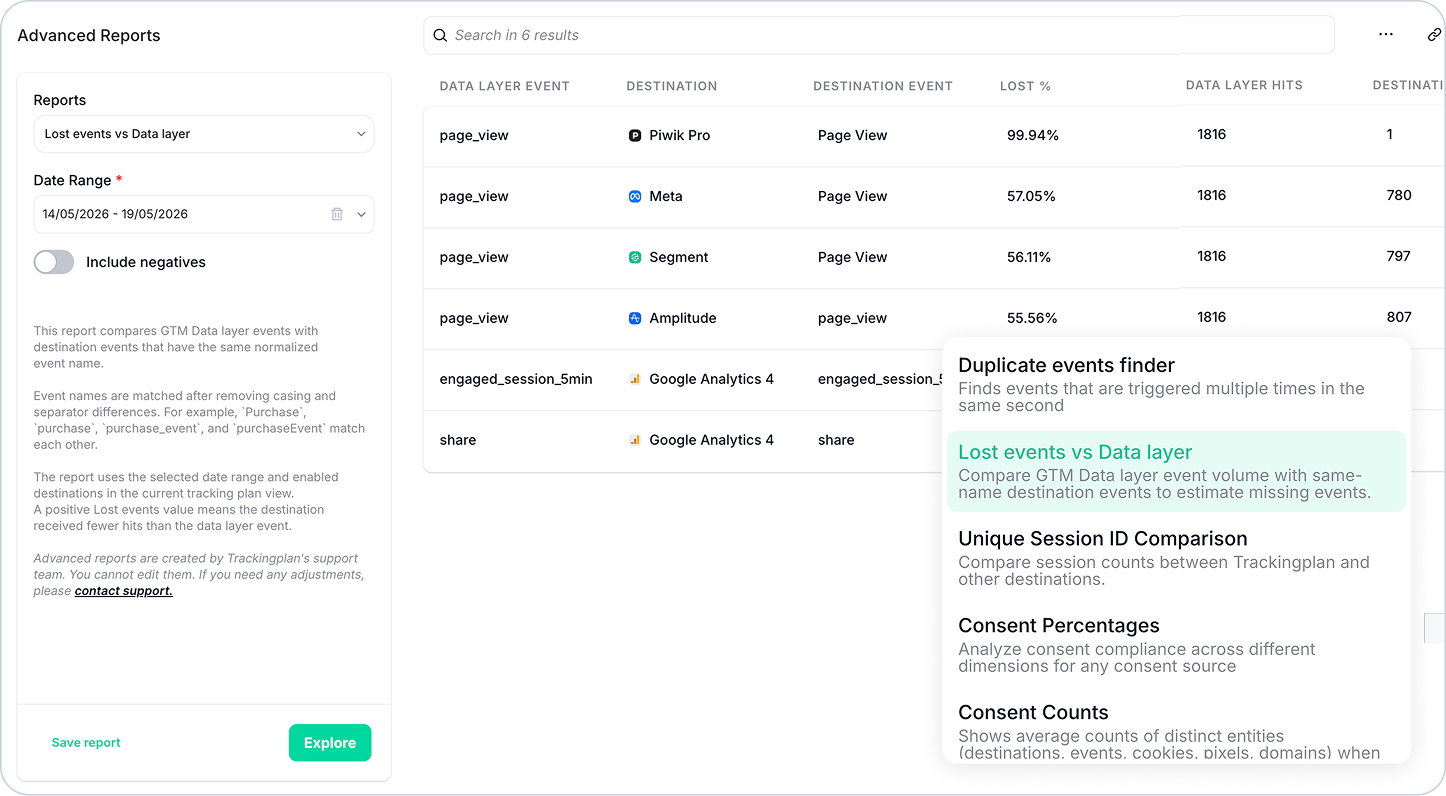Select Consent Percentages from the list

tap(1177, 645)
